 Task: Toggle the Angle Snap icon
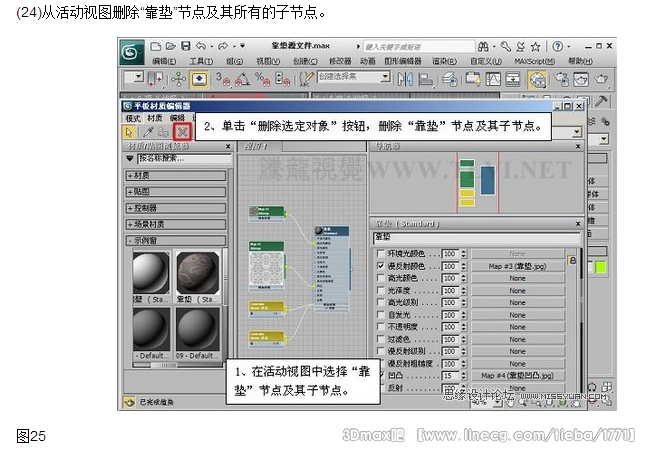242,79
